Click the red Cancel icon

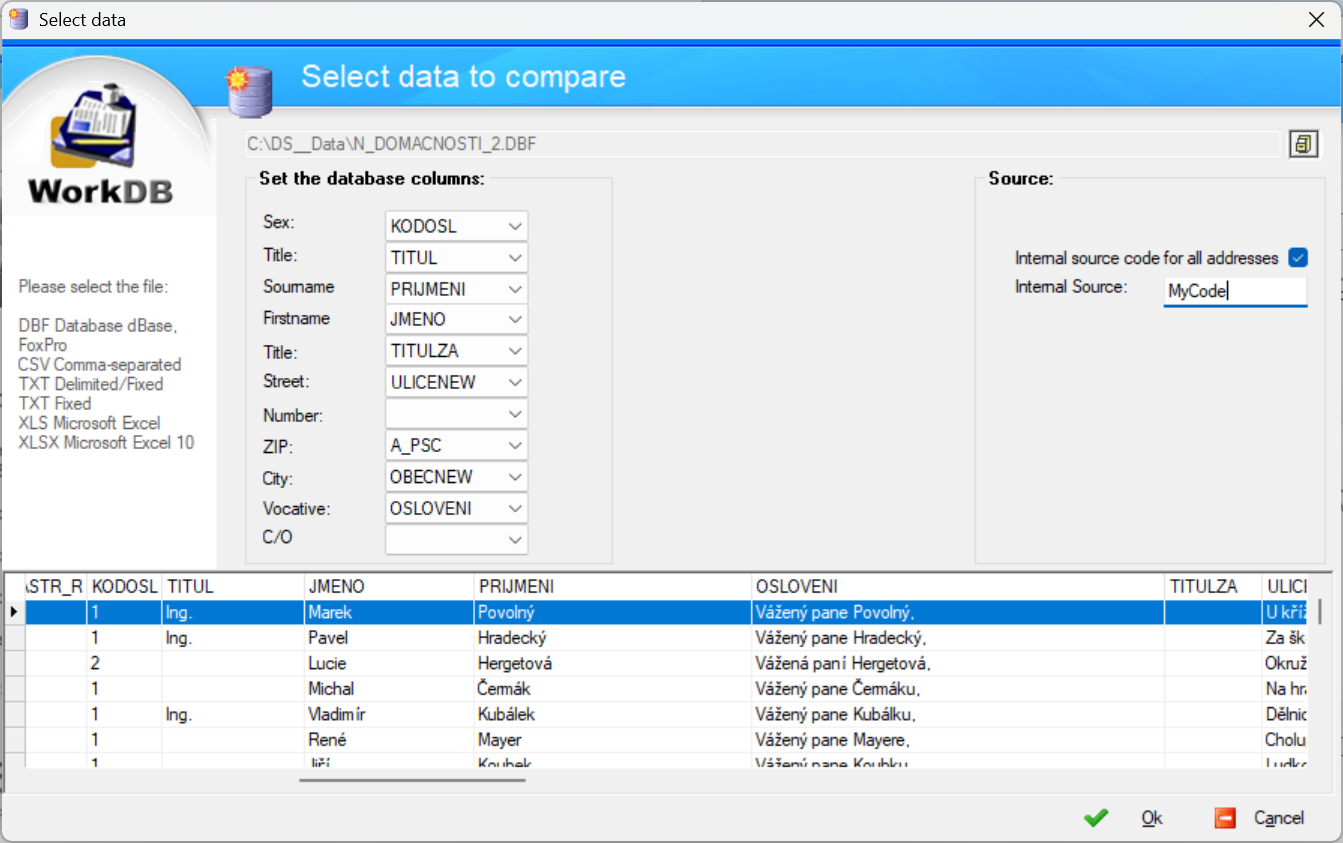point(1225,818)
